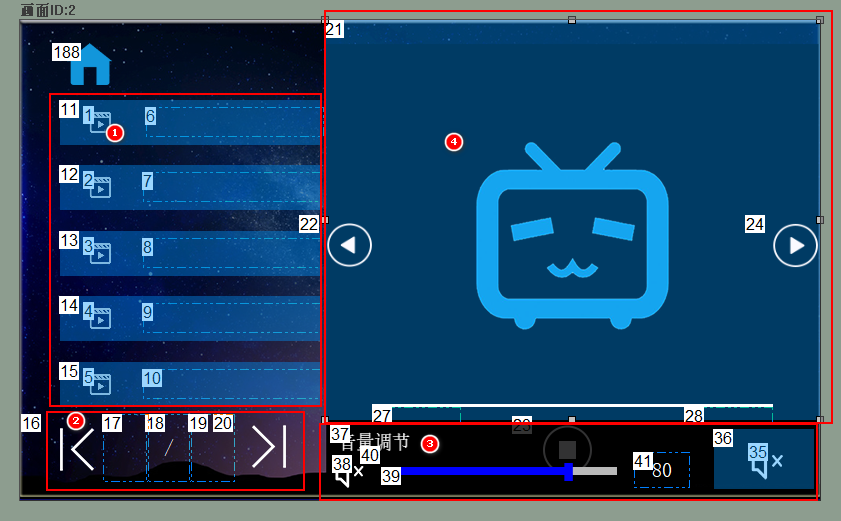This screenshot has height=521, width=841.
Task: Click the volume value field showing 80
Action: pos(662,470)
